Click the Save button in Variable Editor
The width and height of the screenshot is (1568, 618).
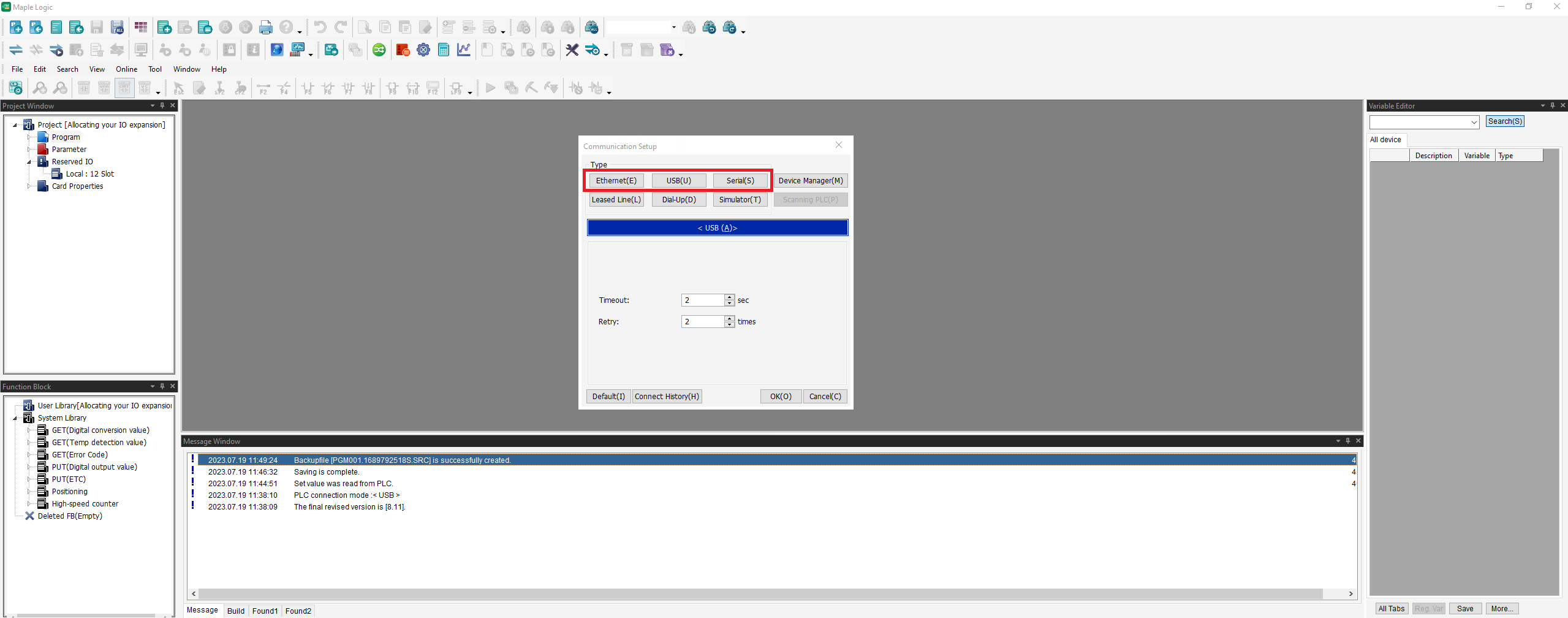click(1465, 609)
